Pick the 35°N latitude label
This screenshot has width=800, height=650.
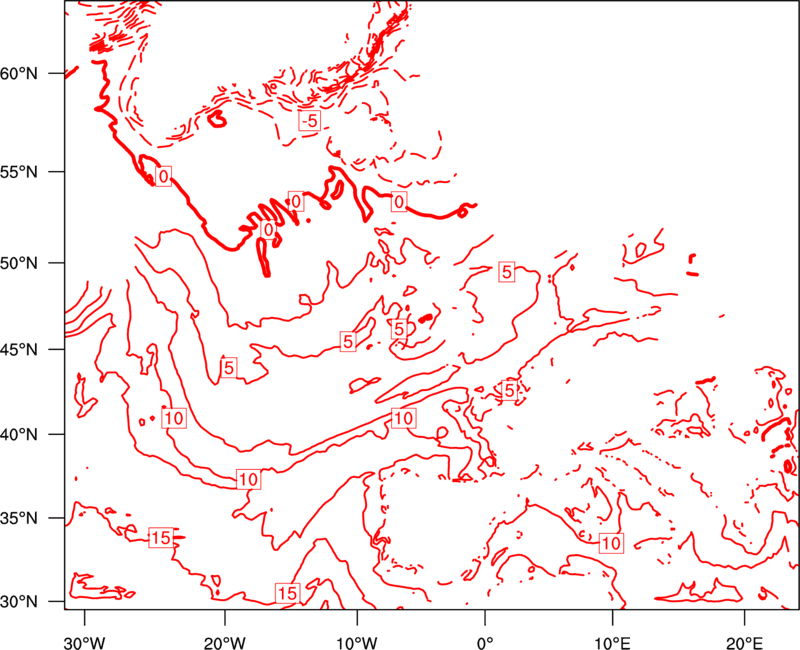(19, 518)
